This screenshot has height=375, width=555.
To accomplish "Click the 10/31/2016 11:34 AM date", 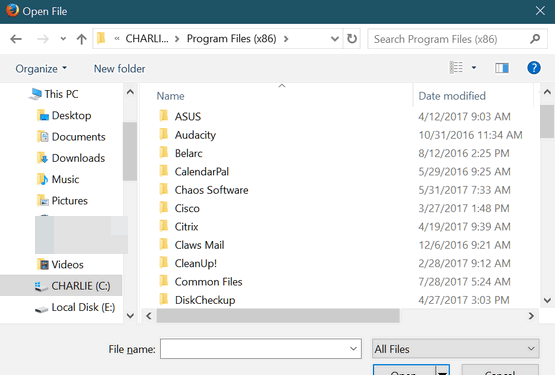I will point(470,135).
